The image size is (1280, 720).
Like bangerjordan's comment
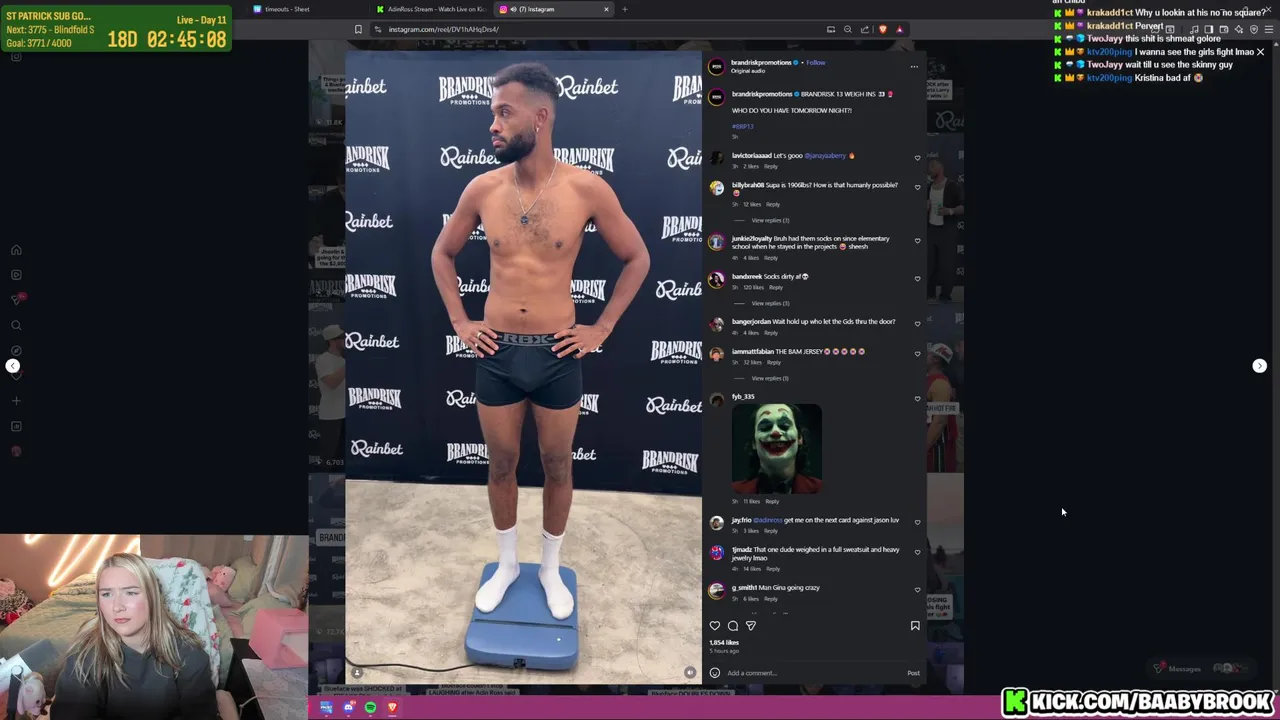pos(917,324)
